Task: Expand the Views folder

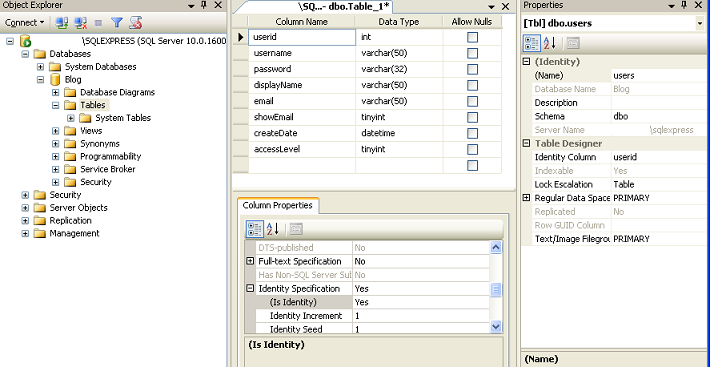Action: [x=55, y=131]
